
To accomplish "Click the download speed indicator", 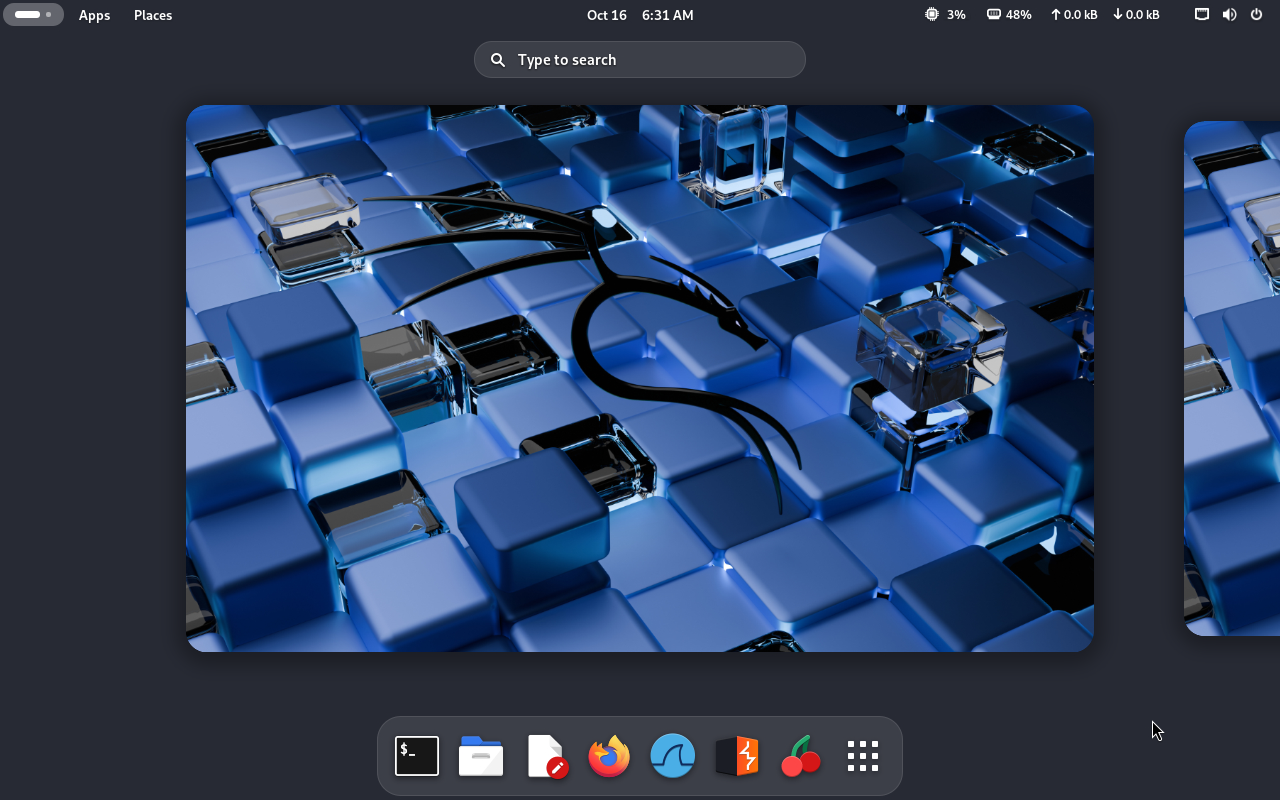I will (x=1136, y=15).
